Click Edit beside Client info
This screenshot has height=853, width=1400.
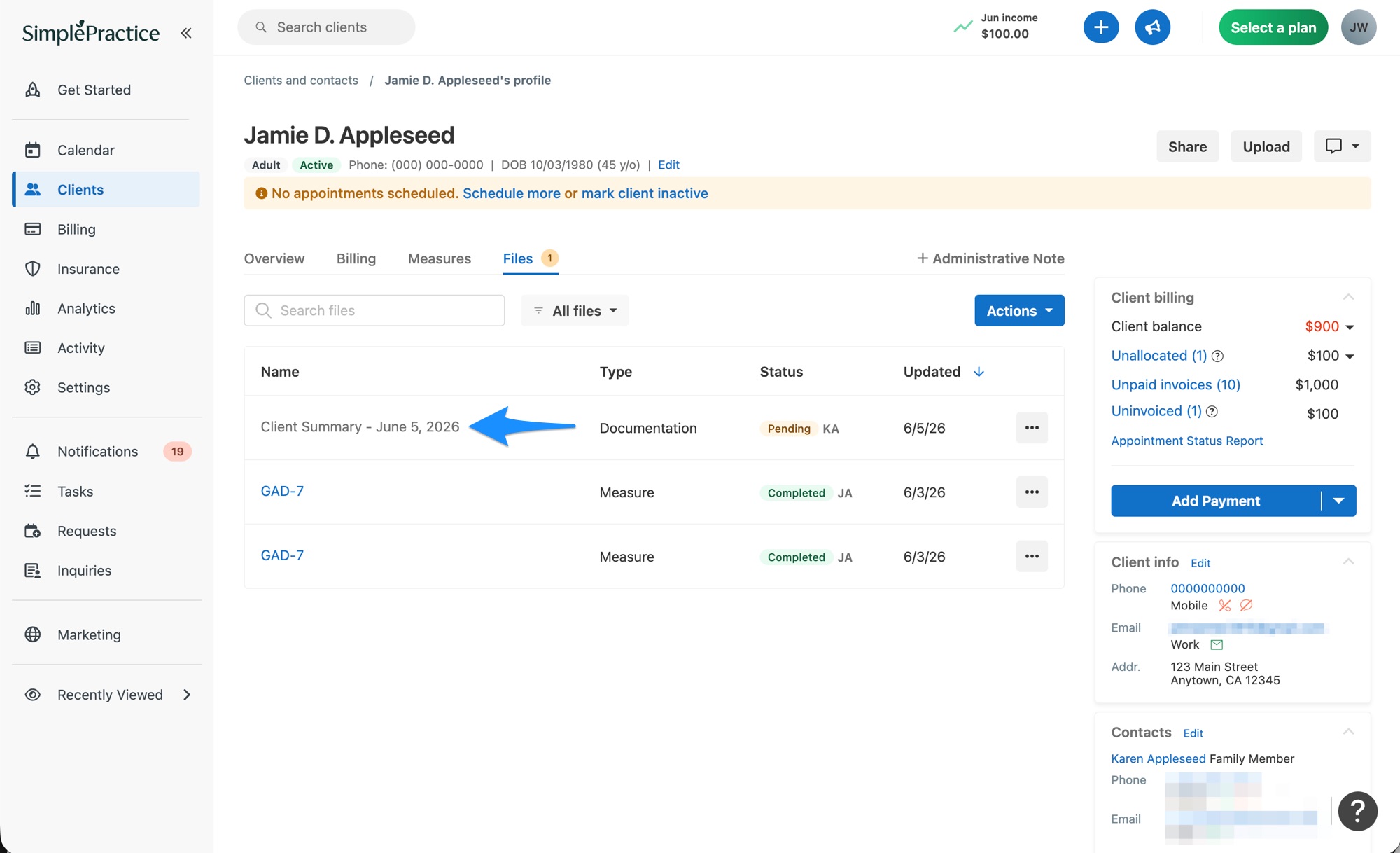pyautogui.click(x=1200, y=563)
